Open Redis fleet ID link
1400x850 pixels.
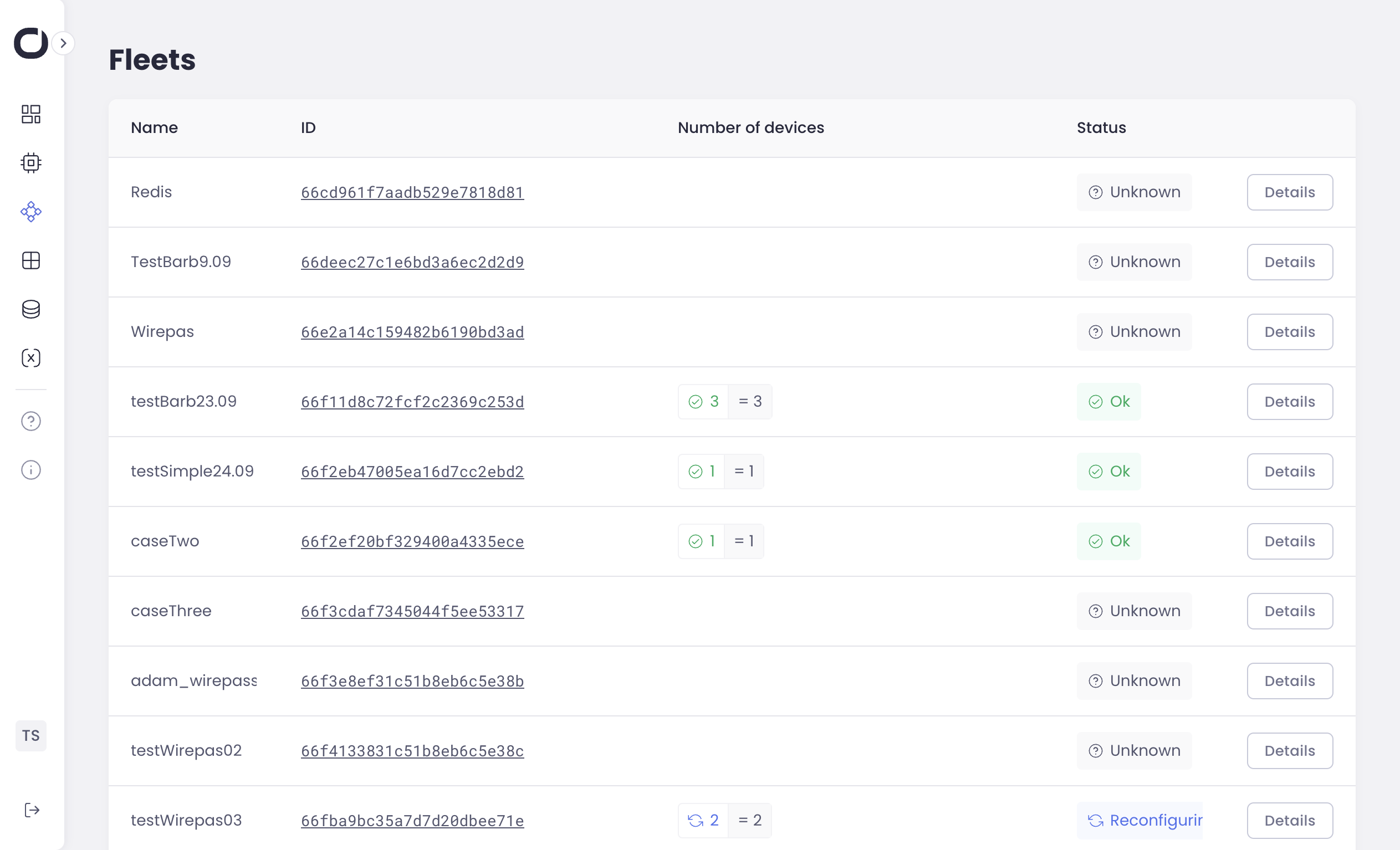pyautogui.click(x=412, y=193)
